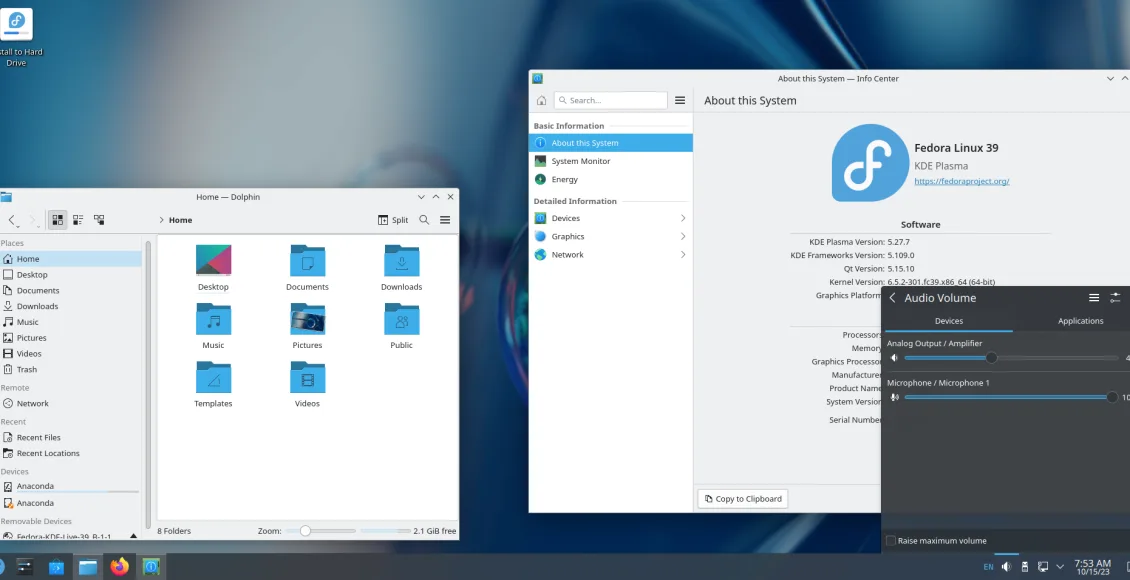
Task: Go to Info Center home icon
Action: 541,100
